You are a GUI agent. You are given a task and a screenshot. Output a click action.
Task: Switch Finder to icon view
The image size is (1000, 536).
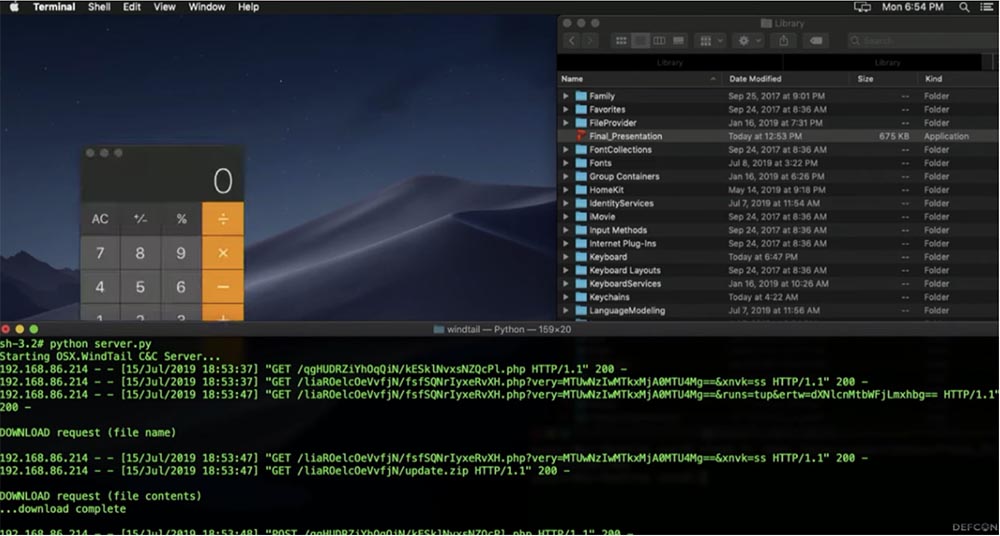[x=621, y=41]
